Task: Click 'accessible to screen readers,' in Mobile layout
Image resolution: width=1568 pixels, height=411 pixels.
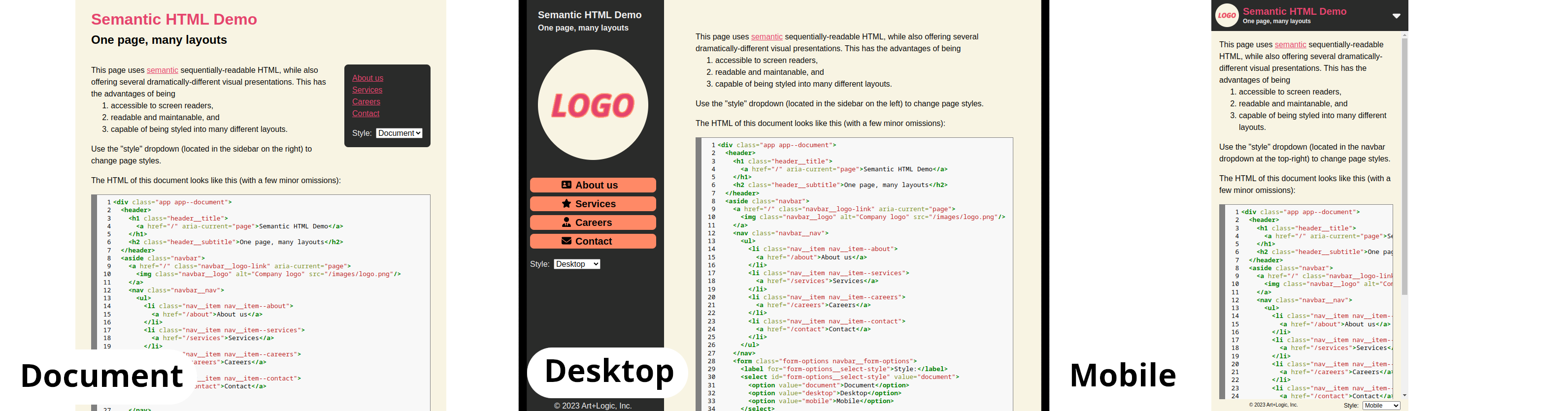Action: pyautogui.click(x=1290, y=92)
